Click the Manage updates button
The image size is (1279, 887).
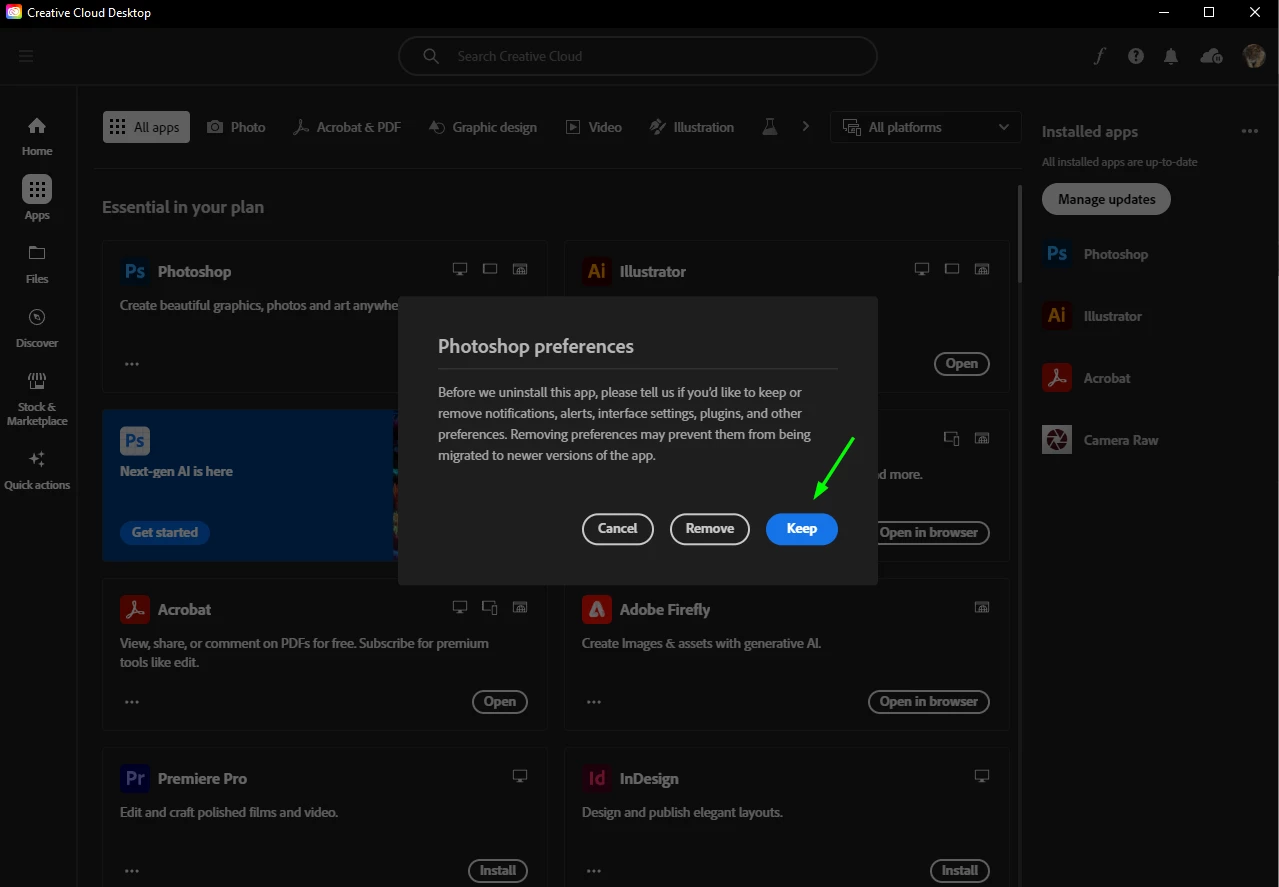[x=1106, y=199]
